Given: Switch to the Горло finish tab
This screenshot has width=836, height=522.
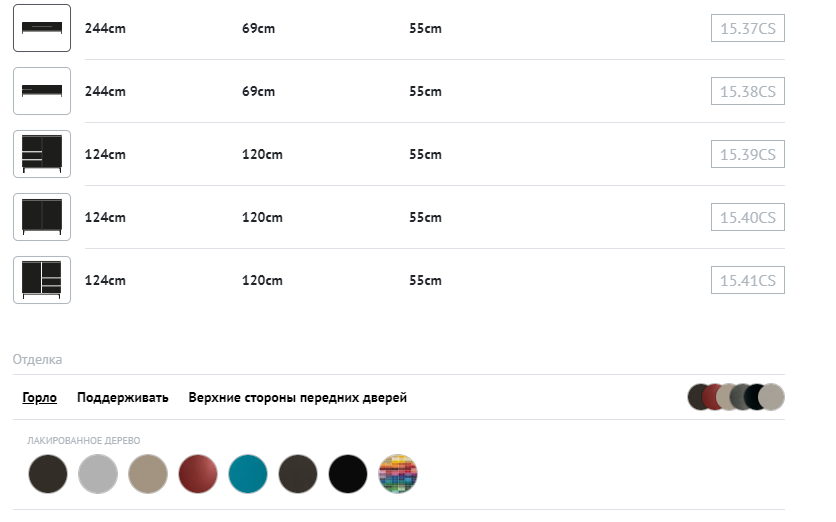Looking at the screenshot, I should point(40,398).
